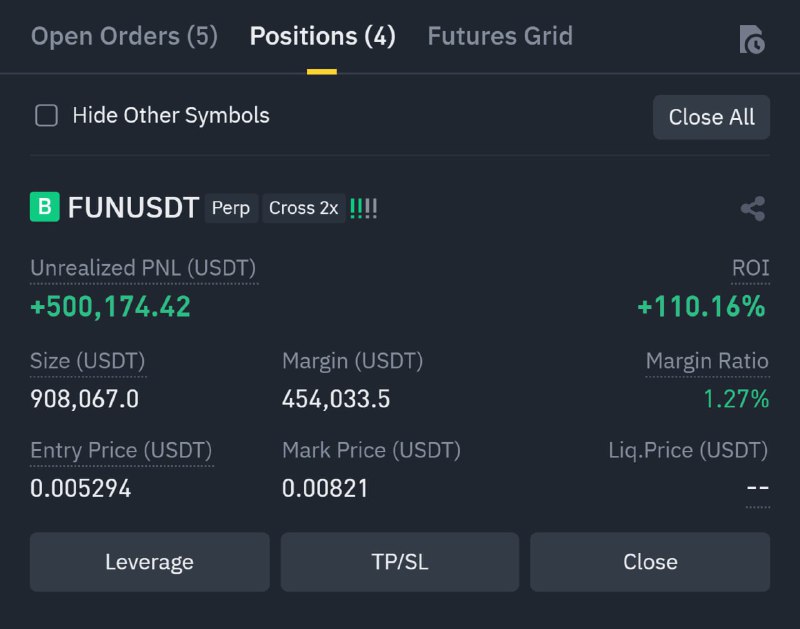This screenshot has width=800, height=629.
Task: Switch to the Open Orders (5) tab
Action: click(x=124, y=37)
